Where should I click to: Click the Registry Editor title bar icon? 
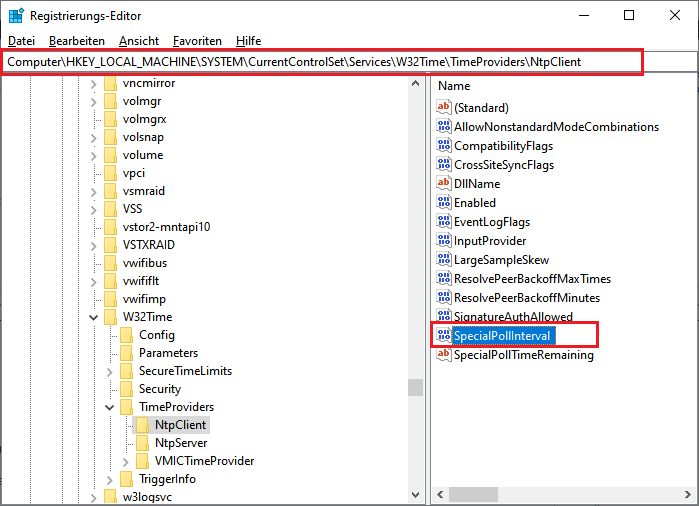17,16
